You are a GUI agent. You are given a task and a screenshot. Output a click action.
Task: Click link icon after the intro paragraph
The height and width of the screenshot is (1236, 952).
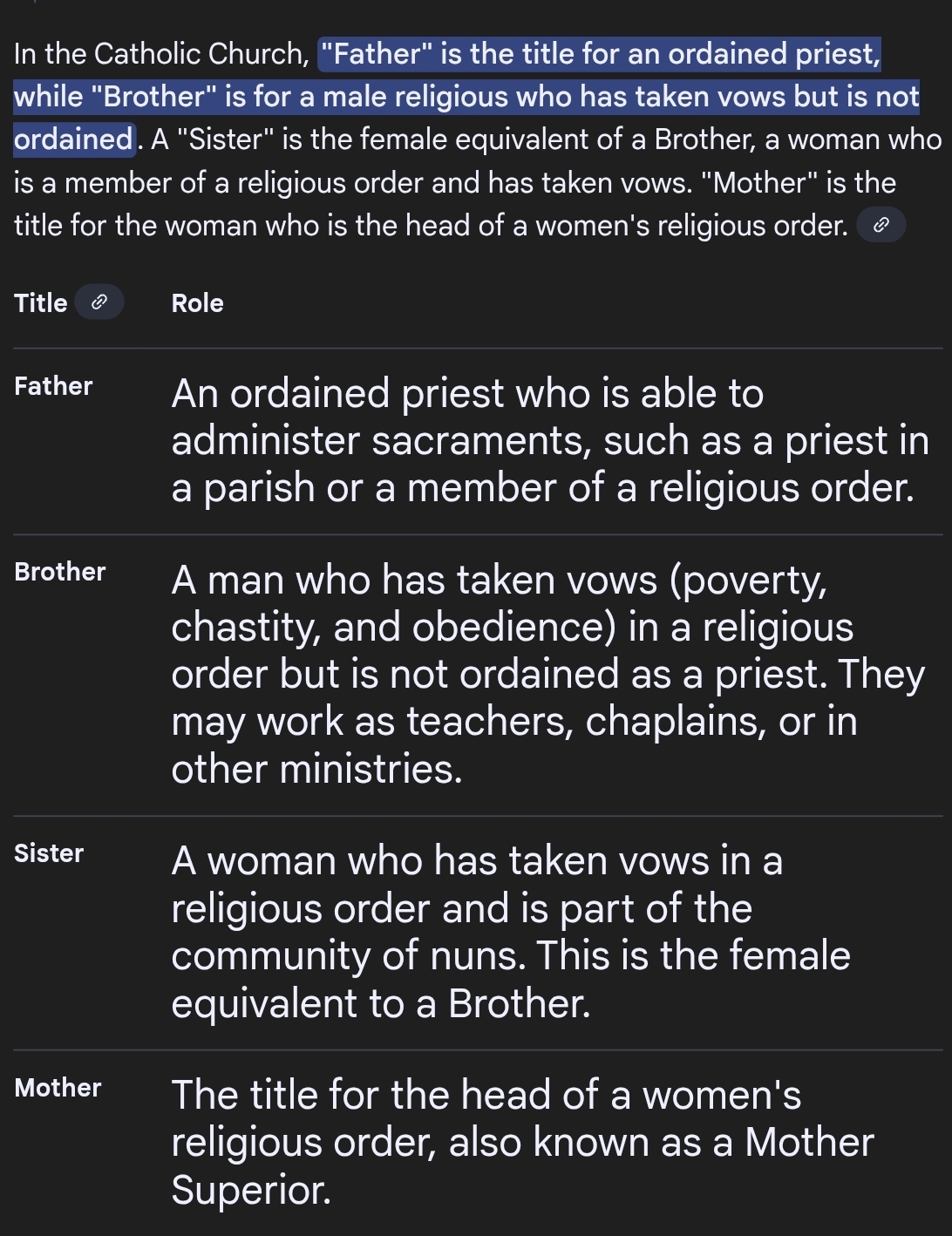point(881,226)
